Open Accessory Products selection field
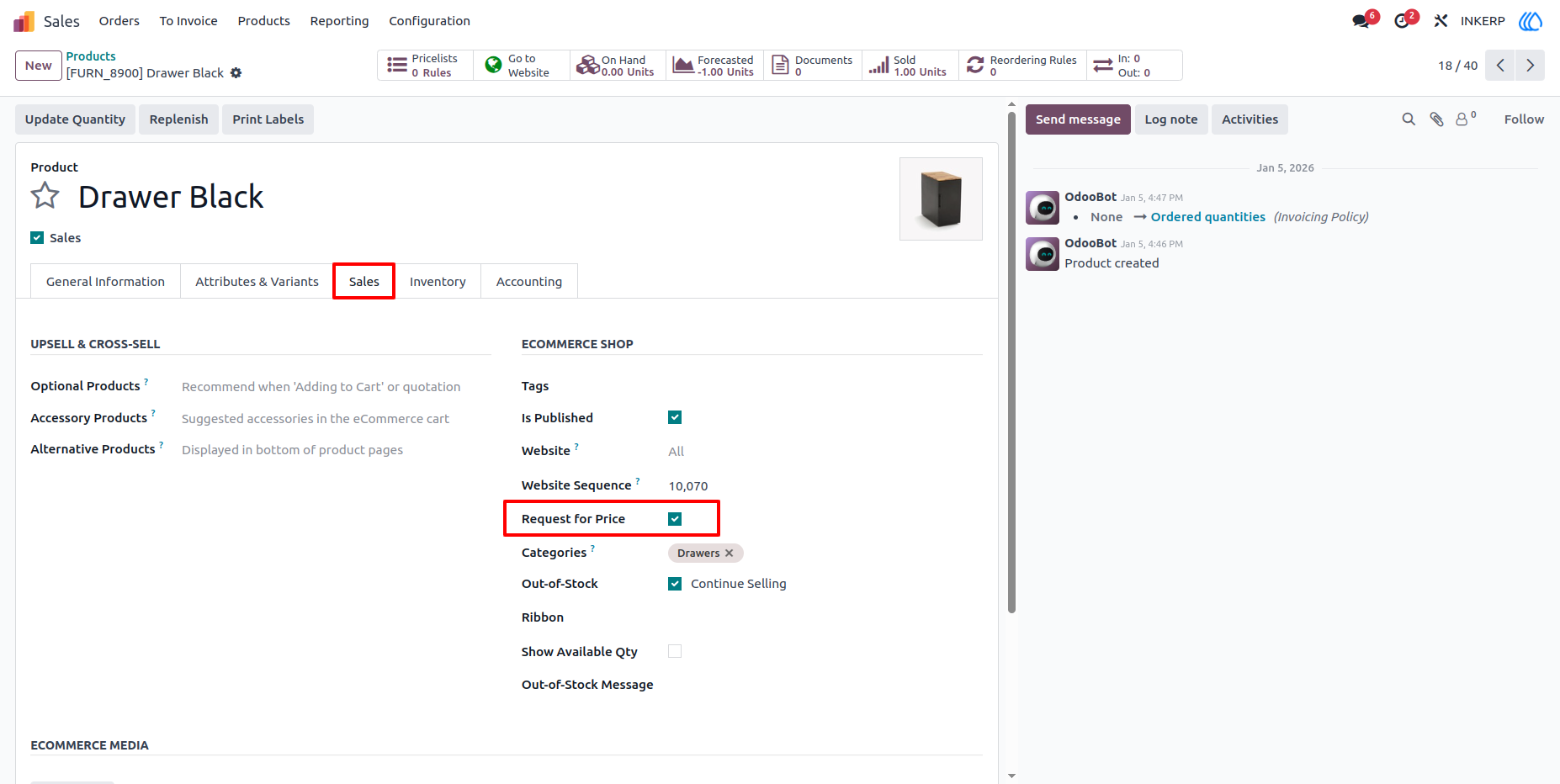 [336, 419]
